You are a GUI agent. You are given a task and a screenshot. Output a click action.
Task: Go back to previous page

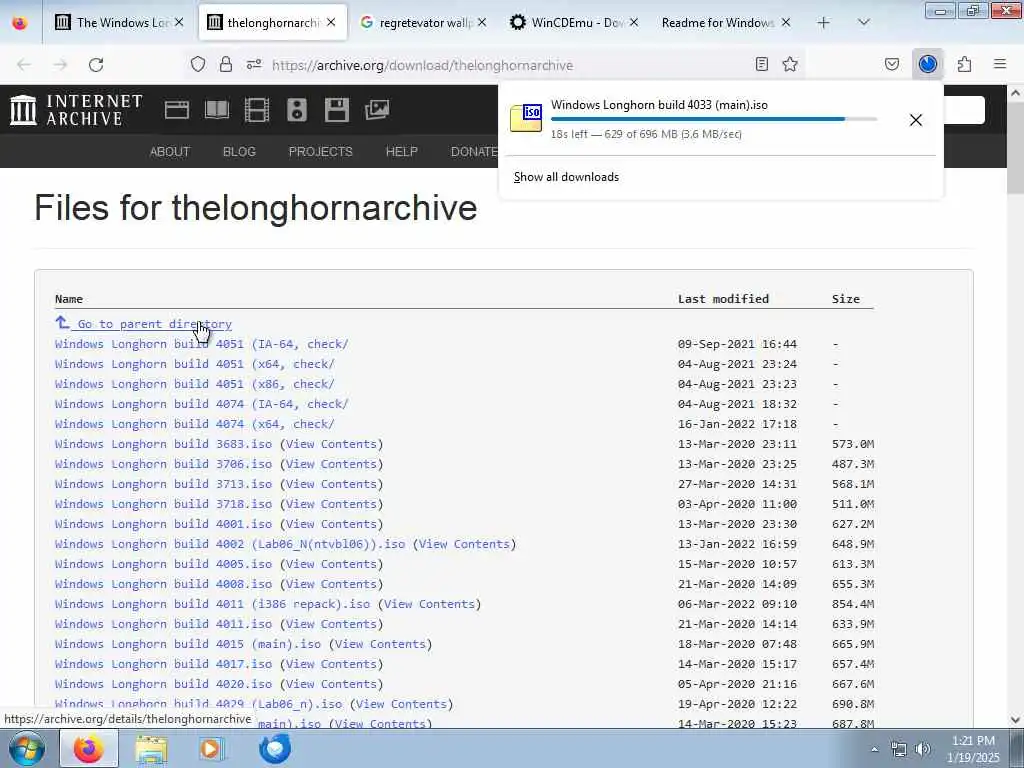click(x=24, y=65)
